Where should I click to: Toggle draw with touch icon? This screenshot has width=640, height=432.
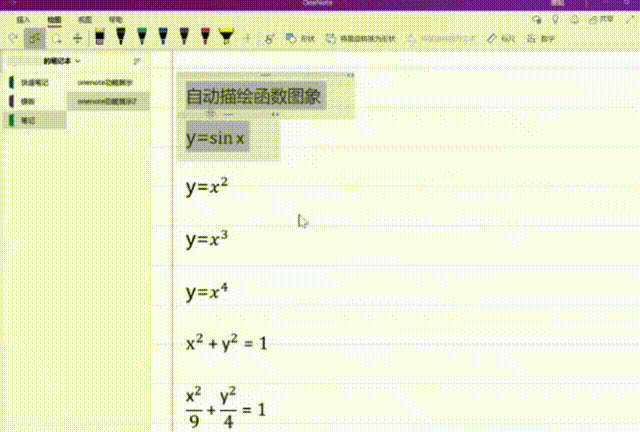pyautogui.click(x=270, y=38)
